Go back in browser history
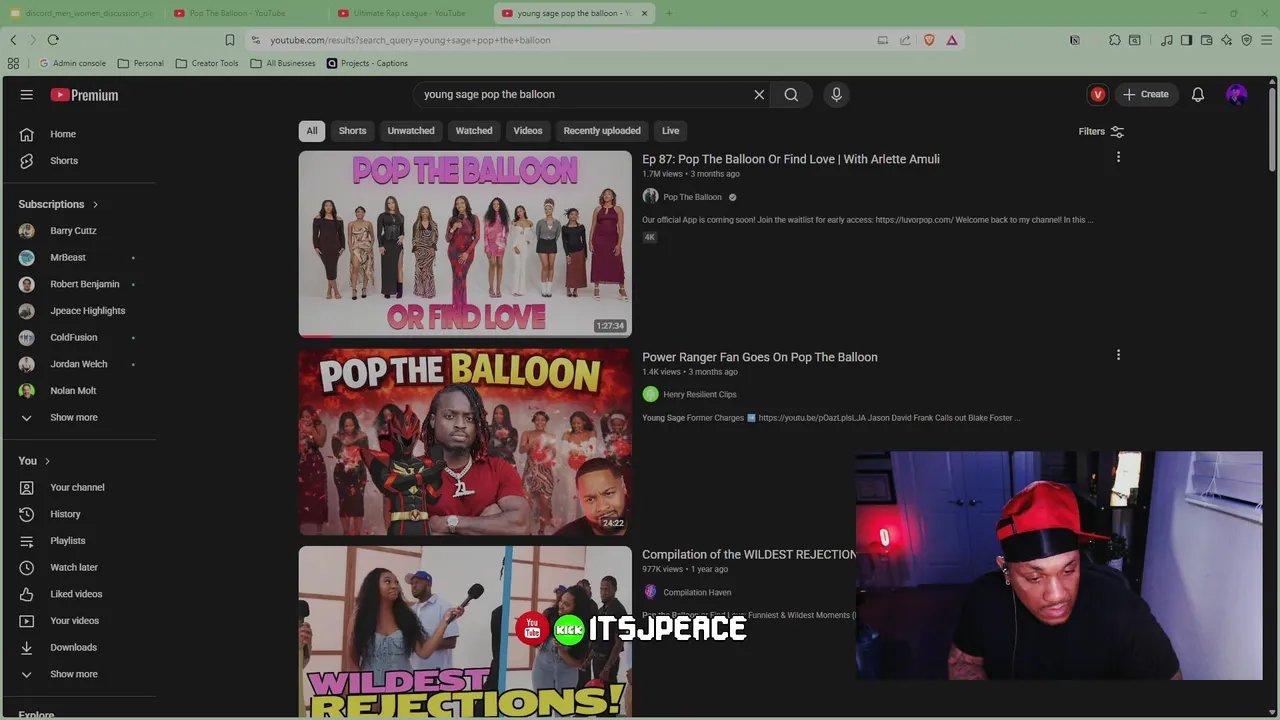Screen dimensions: 1280x720 13,40
